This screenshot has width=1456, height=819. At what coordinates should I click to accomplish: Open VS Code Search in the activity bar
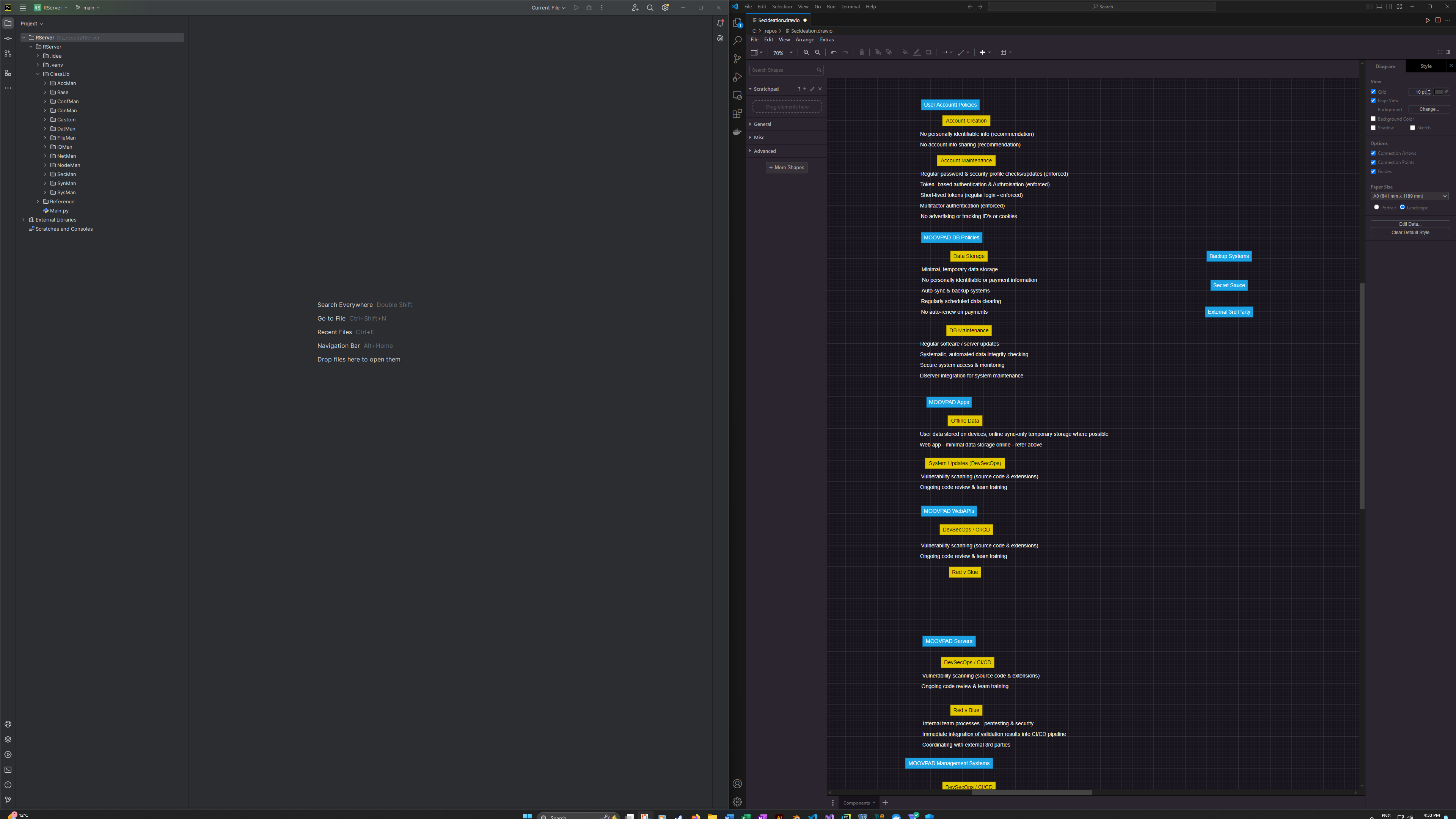[737, 41]
